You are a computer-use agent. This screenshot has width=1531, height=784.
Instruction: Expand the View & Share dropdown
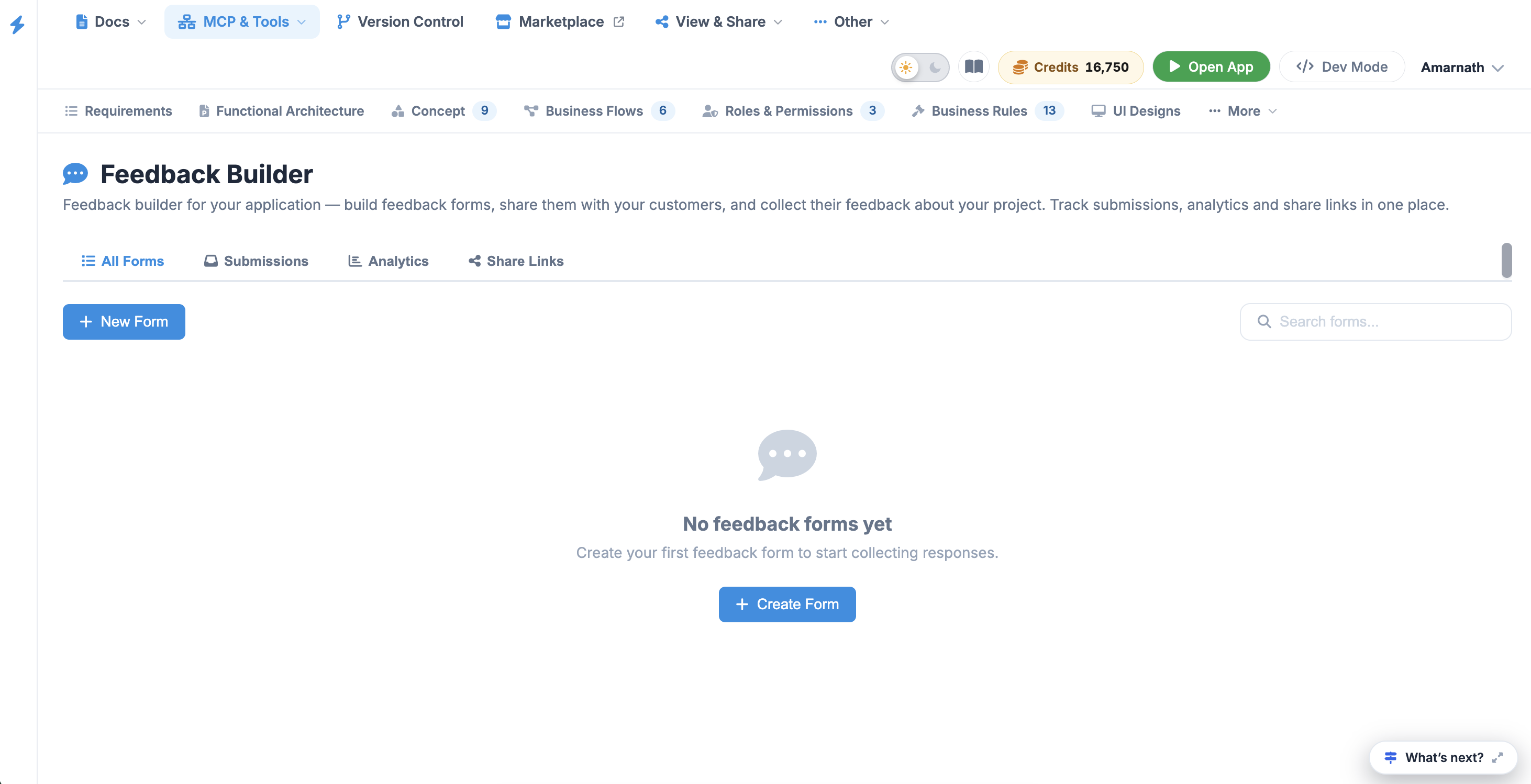pos(718,22)
